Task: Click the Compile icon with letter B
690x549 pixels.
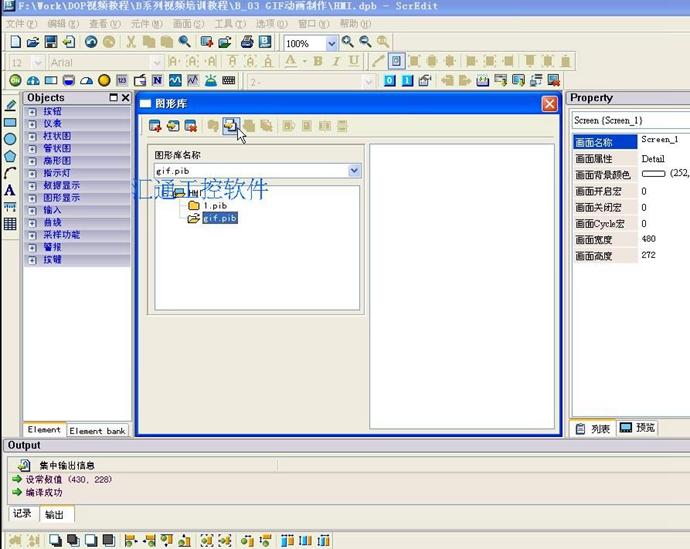Action: click(x=265, y=42)
